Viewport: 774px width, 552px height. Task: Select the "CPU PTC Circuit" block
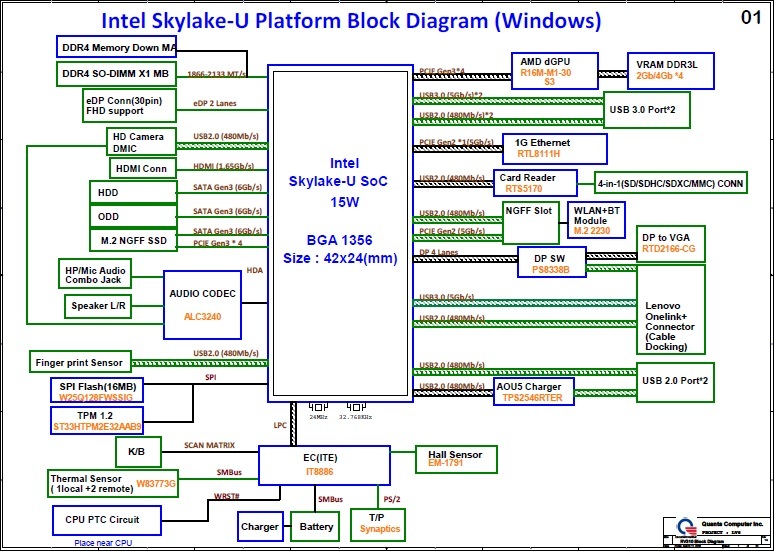click(x=107, y=520)
